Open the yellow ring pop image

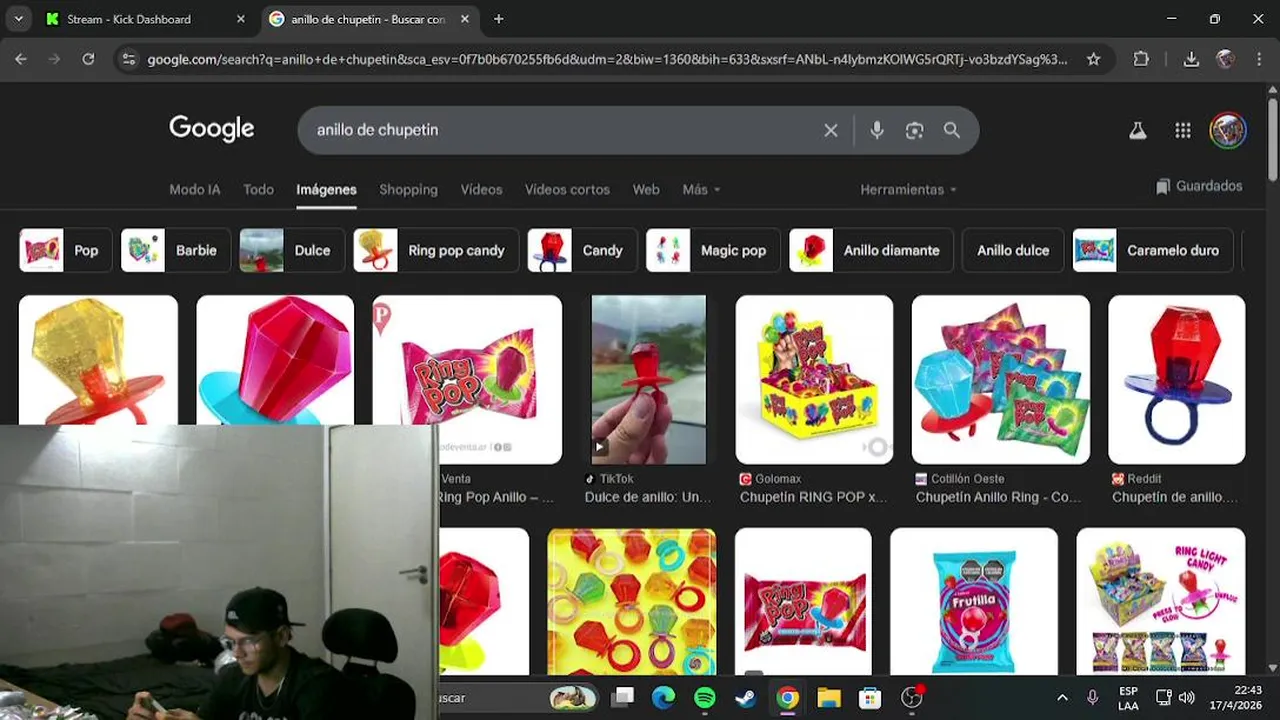point(98,360)
